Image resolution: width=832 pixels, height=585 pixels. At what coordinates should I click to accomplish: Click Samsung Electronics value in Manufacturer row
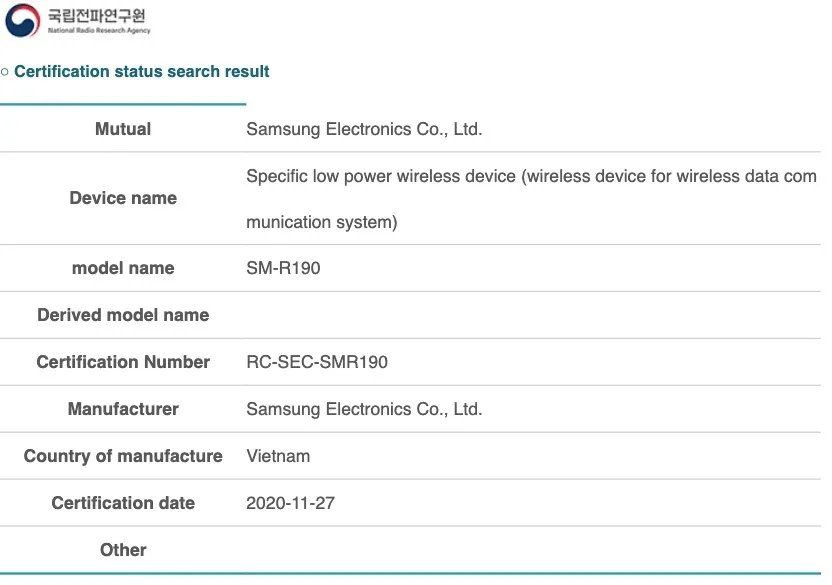(364, 409)
